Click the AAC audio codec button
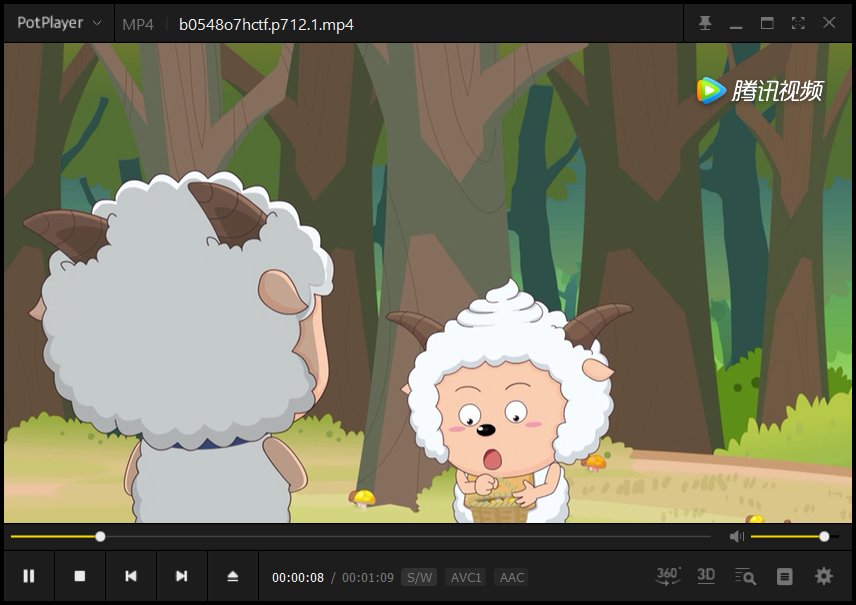The height and width of the screenshot is (605, 856). (512, 577)
